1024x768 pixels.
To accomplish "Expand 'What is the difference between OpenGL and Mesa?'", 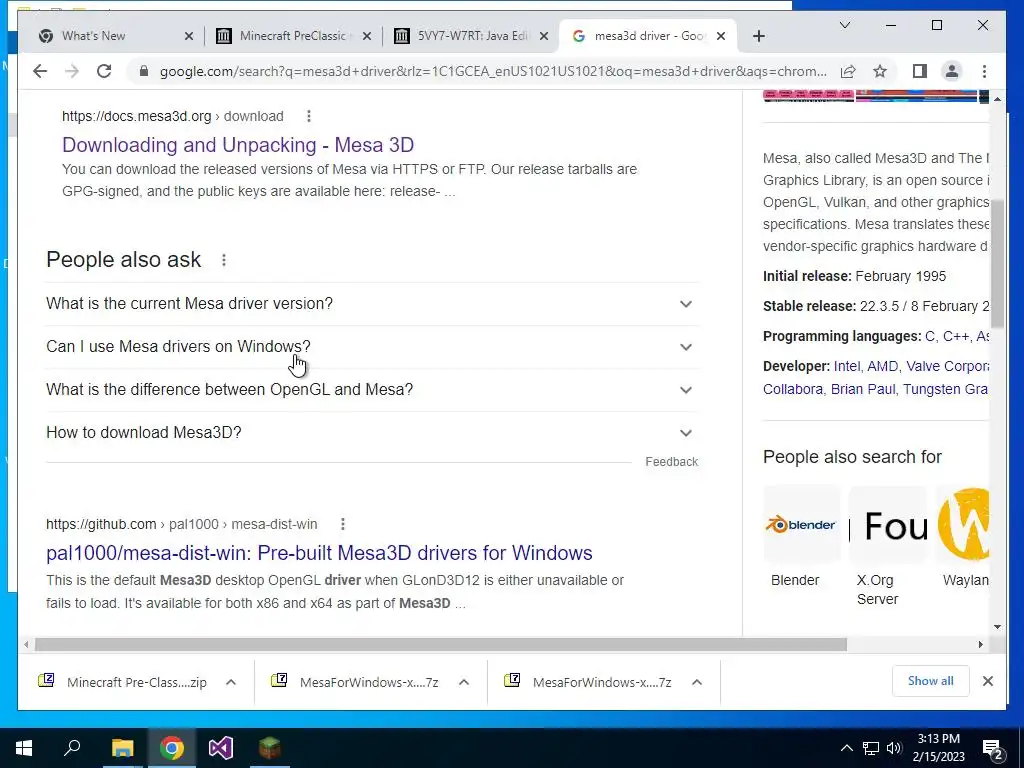I will point(372,390).
